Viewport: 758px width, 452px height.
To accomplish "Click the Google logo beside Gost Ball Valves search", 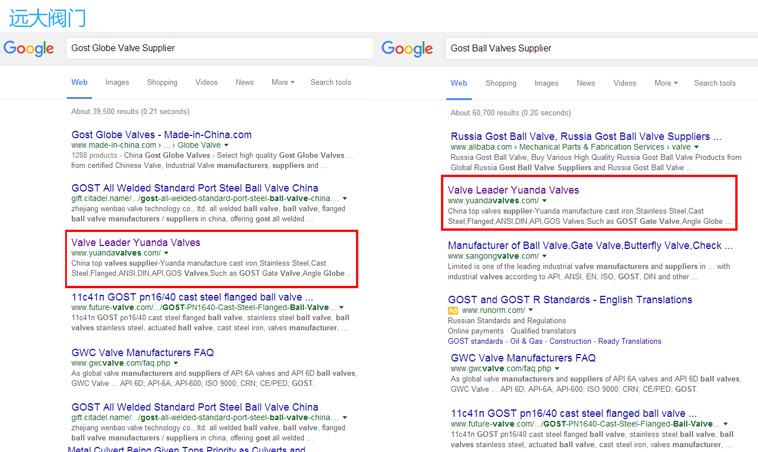I will pyautogui.click(x=407, y=48).
